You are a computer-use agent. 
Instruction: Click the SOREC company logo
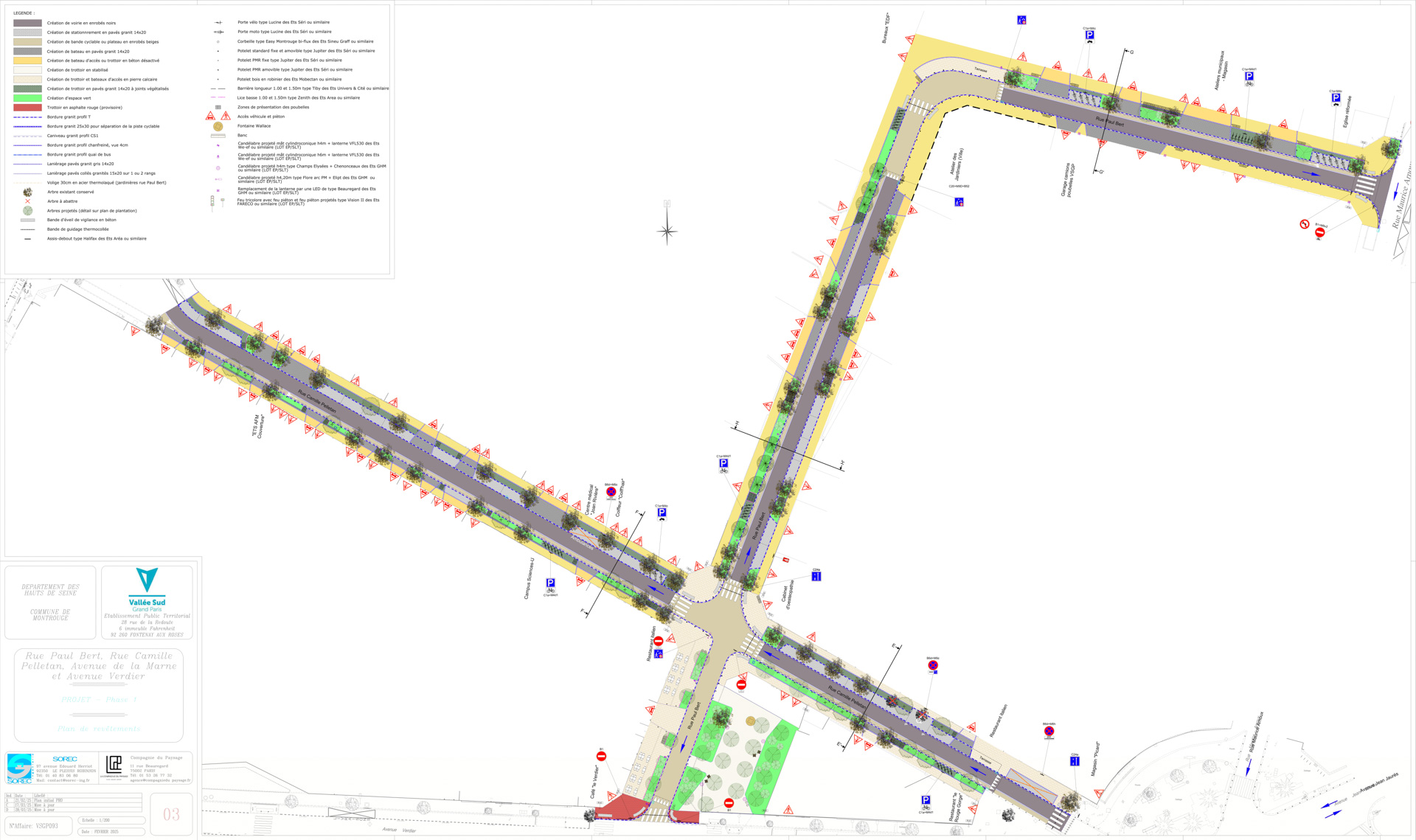click(20, 768)
